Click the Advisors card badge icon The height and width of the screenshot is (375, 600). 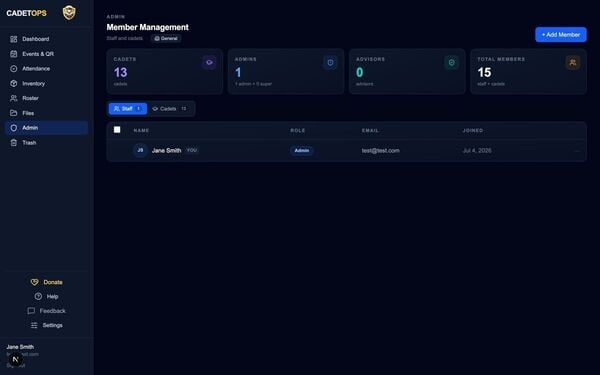(452, 62)
